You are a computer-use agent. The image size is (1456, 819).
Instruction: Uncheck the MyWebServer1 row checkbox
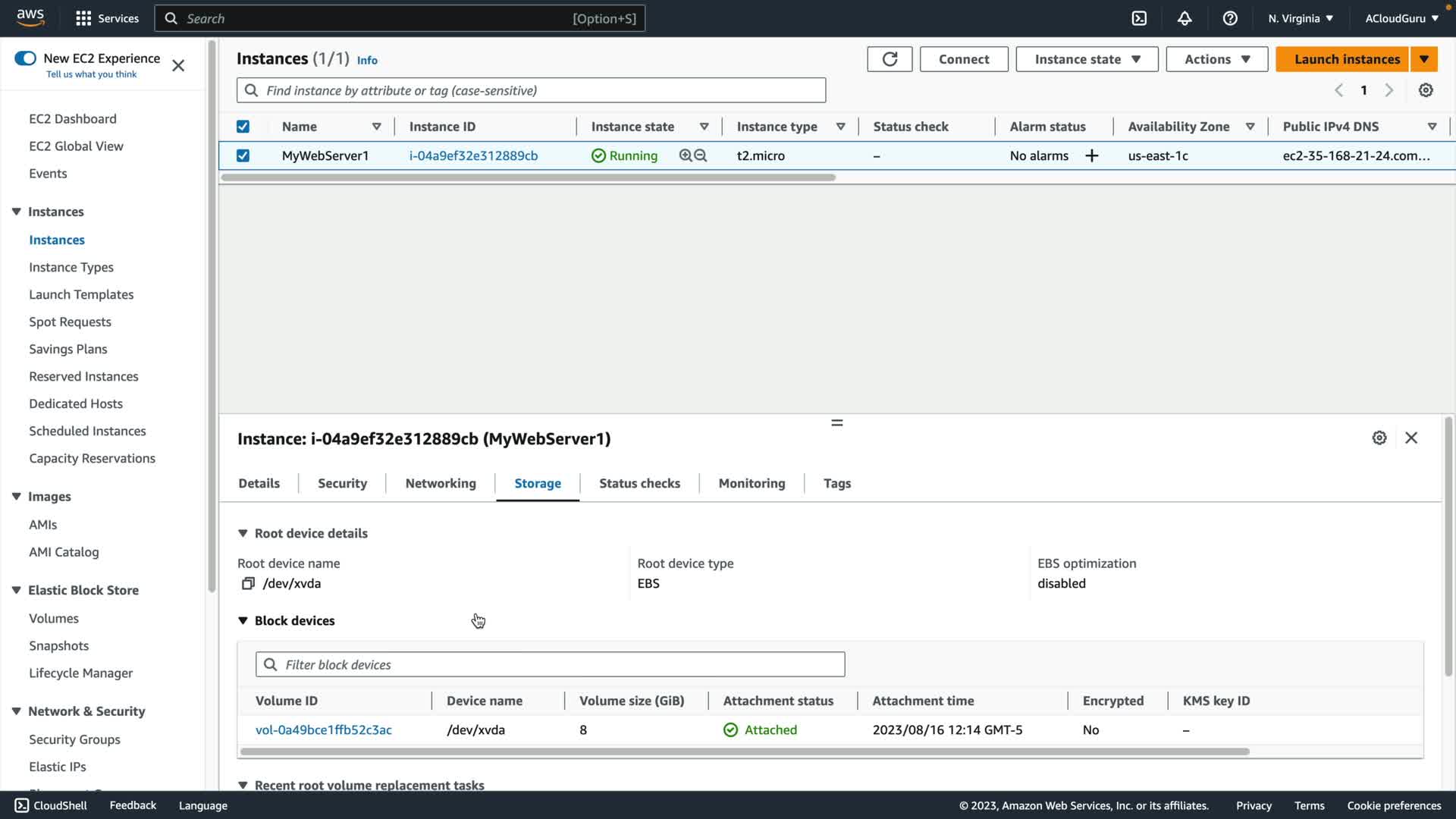point(243,155)
